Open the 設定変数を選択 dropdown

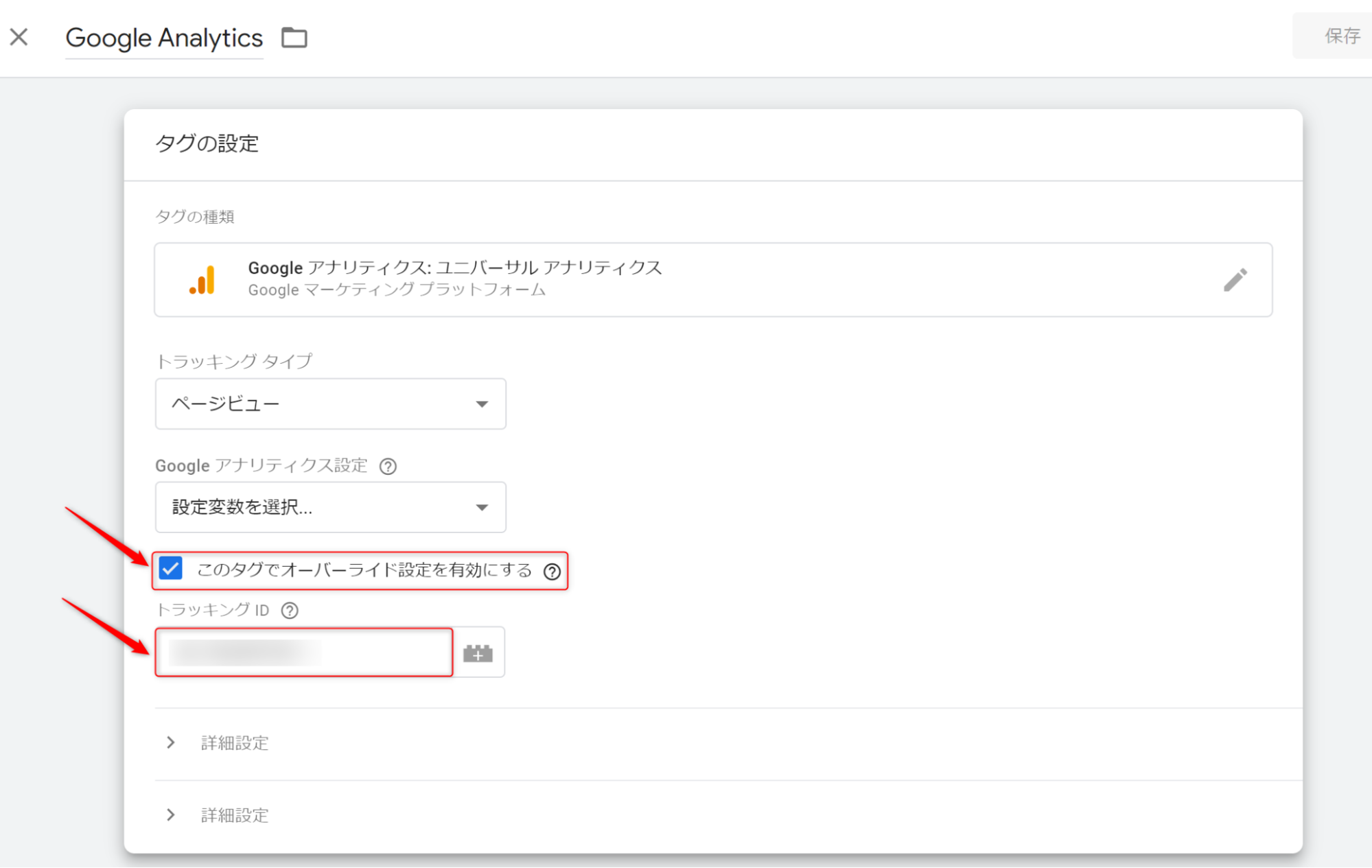pyautogui.click(x=330, y=508)
